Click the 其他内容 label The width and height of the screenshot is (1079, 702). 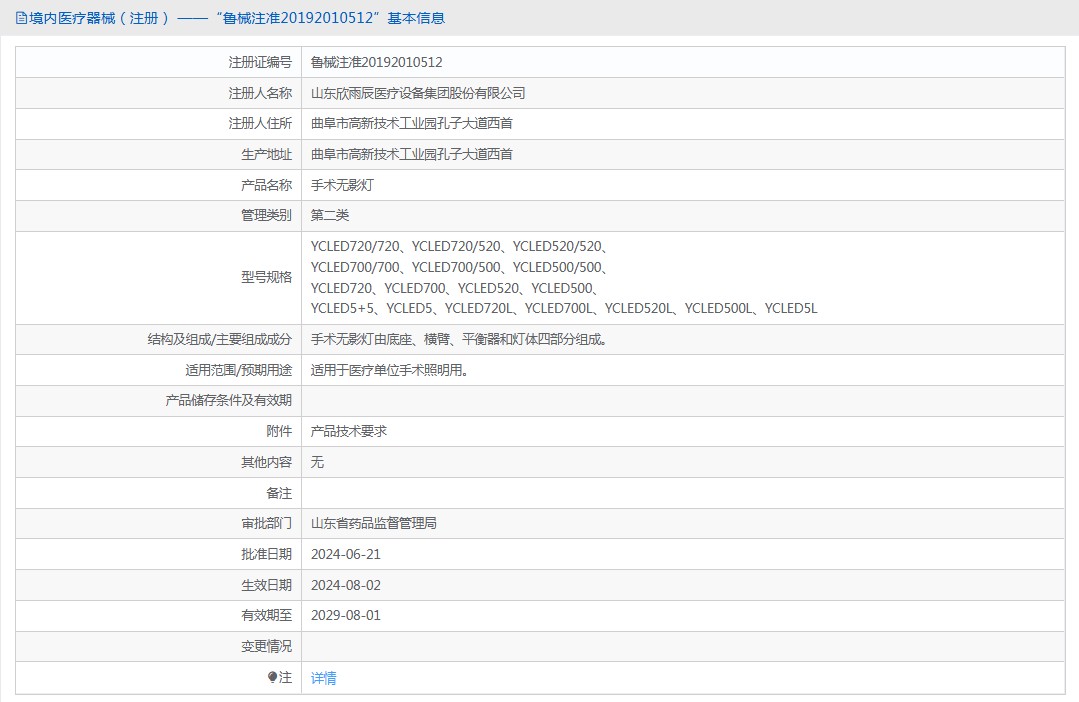click(x=266, y=462)
